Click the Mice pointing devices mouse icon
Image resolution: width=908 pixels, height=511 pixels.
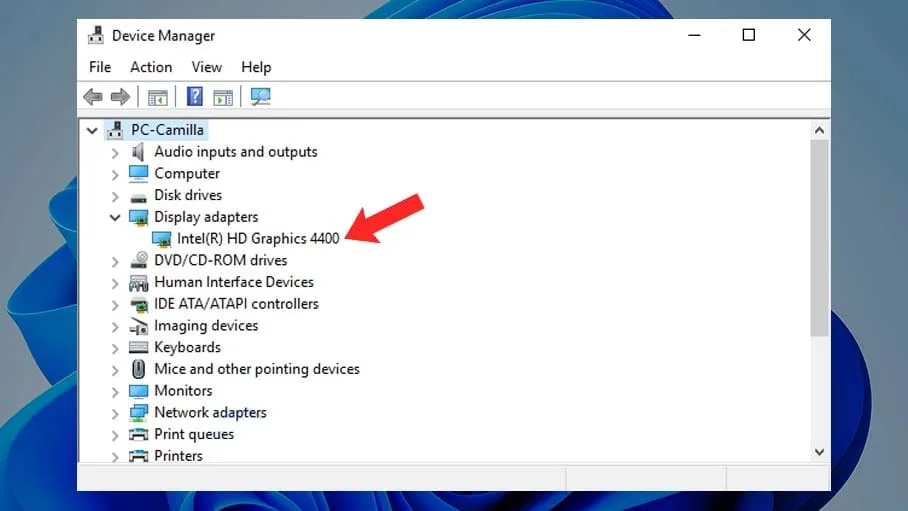(138, 369)
